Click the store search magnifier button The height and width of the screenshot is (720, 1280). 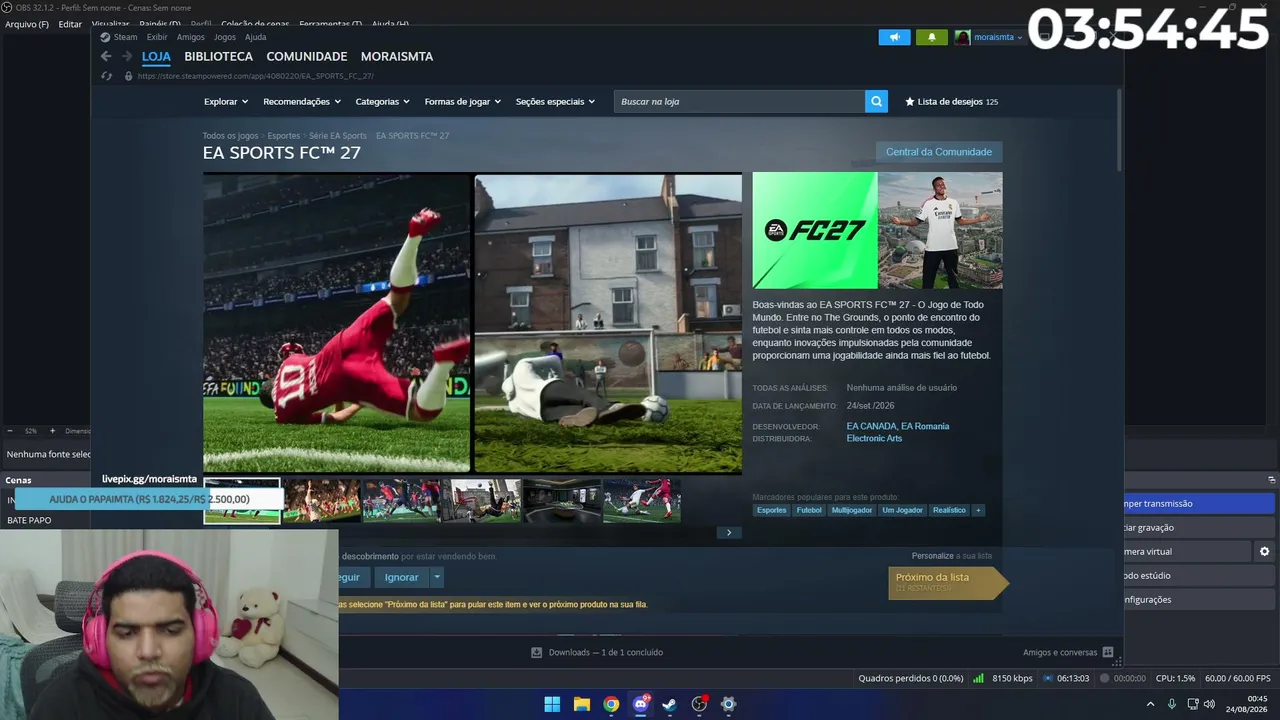[x=876, y=101]
